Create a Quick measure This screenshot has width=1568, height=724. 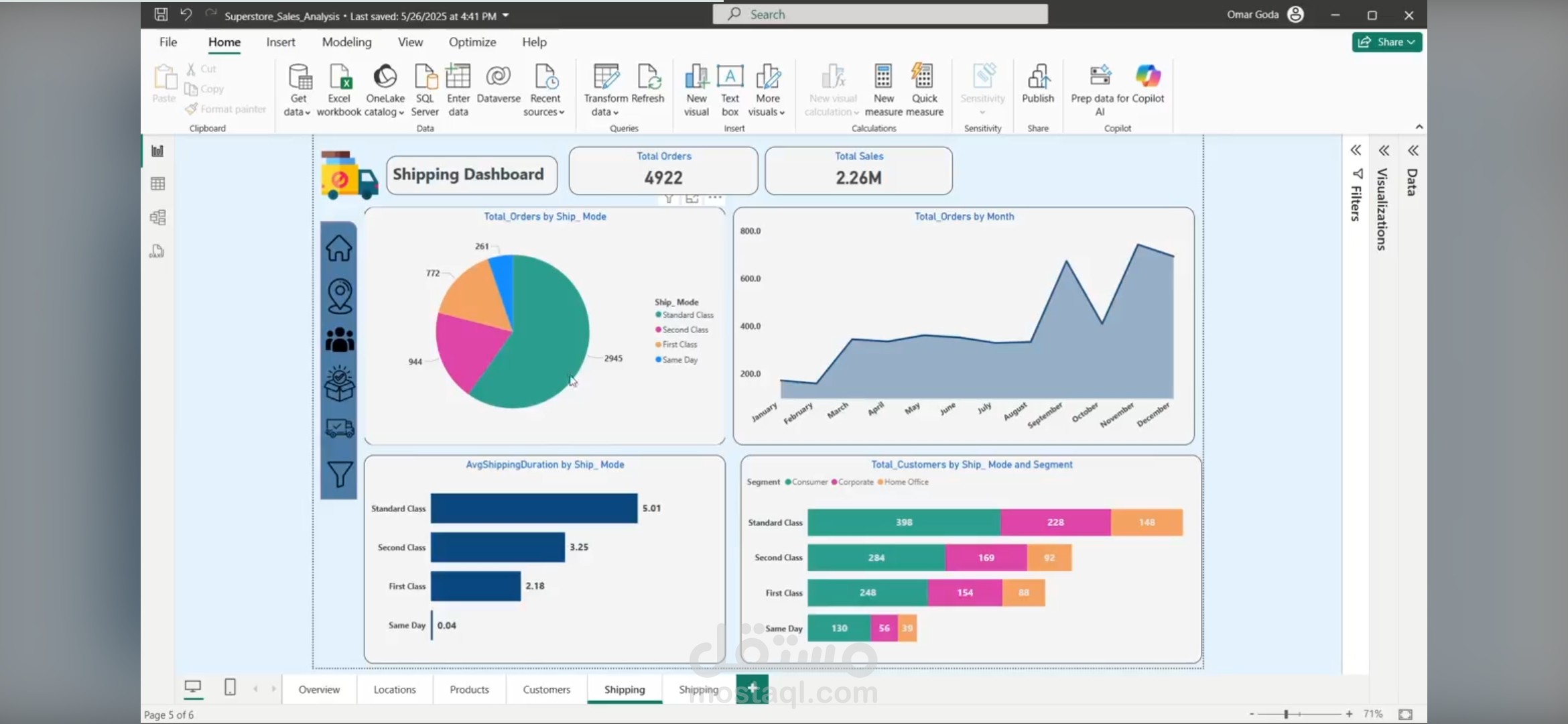pyautogui.click(x=924, y=90)
